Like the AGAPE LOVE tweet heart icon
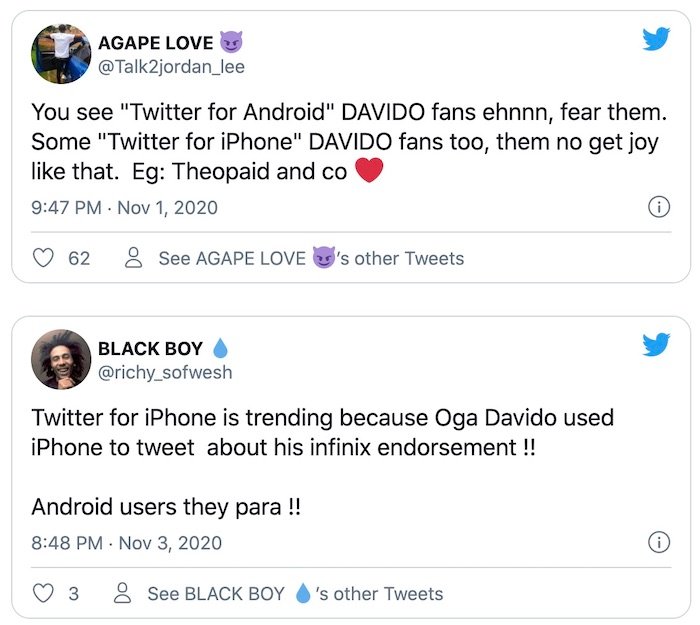This screenshot has height=625, width=700. [43, 258]
